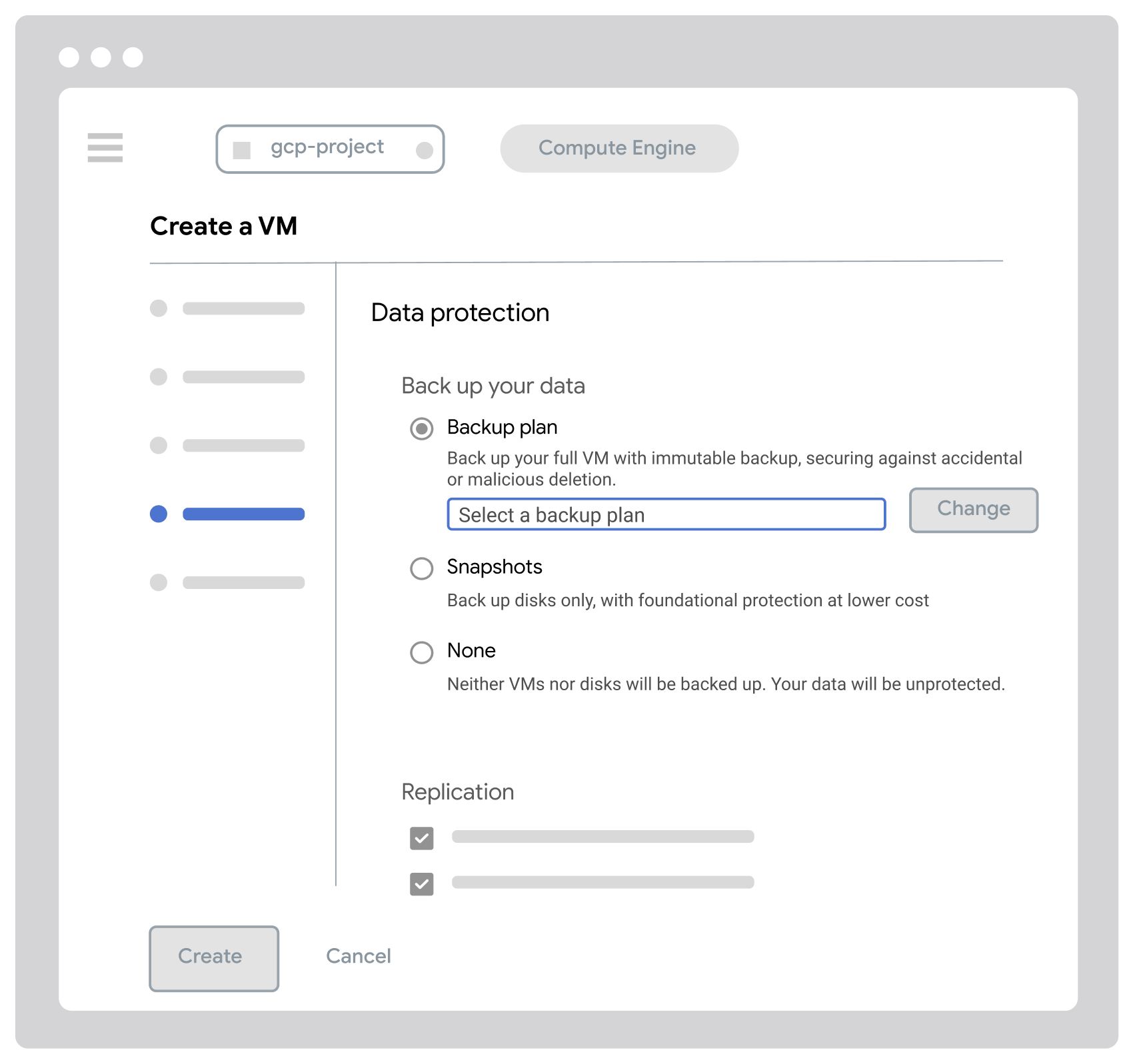Click the active blue step indicator dot

(x=159, y=514)
